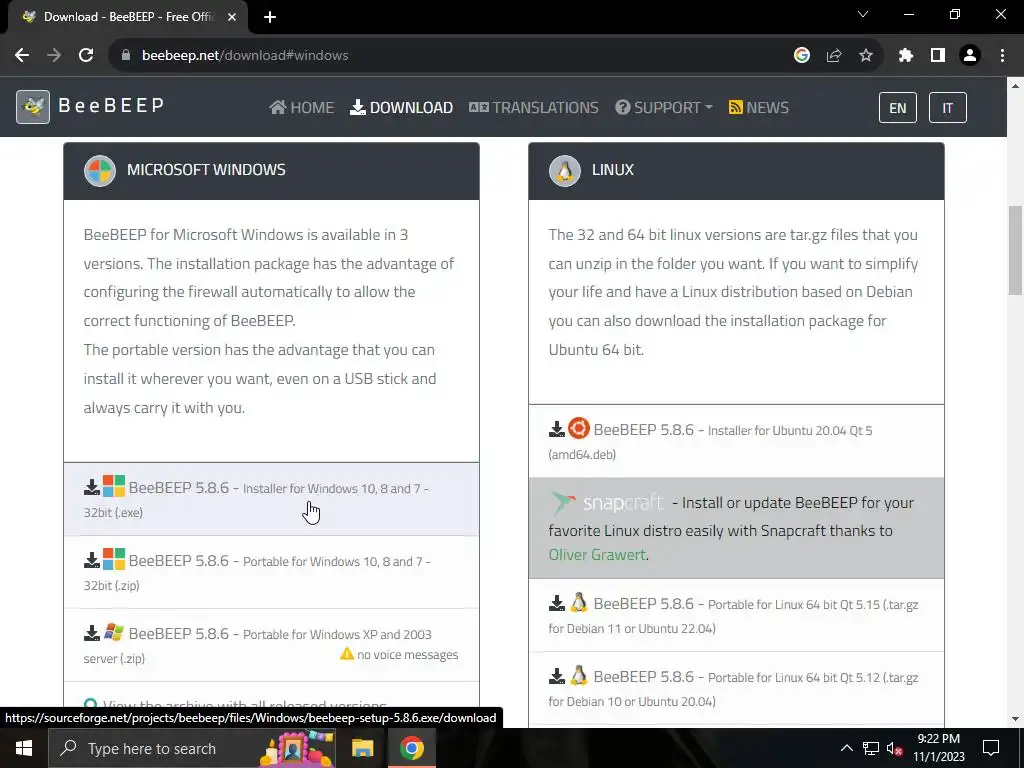The image size is (1024, 768).
Task: Switch language to EN
Action: 898,108
